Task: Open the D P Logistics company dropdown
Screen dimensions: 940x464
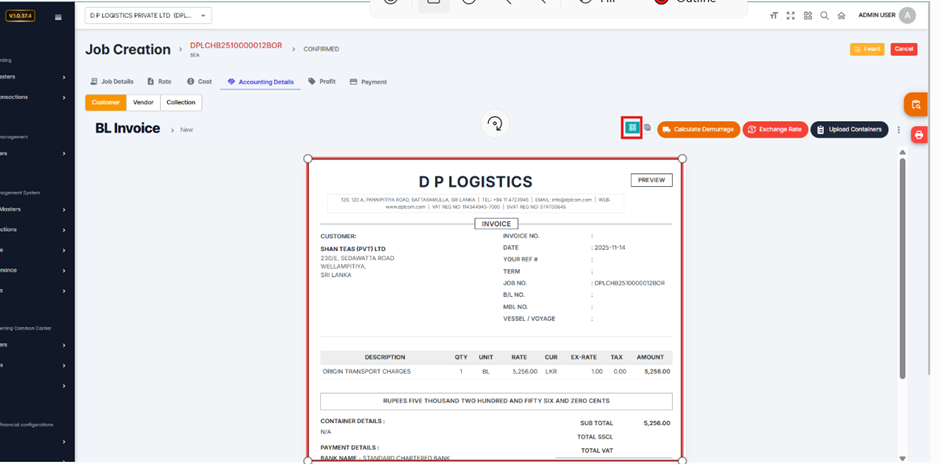Action: (147, 16)
